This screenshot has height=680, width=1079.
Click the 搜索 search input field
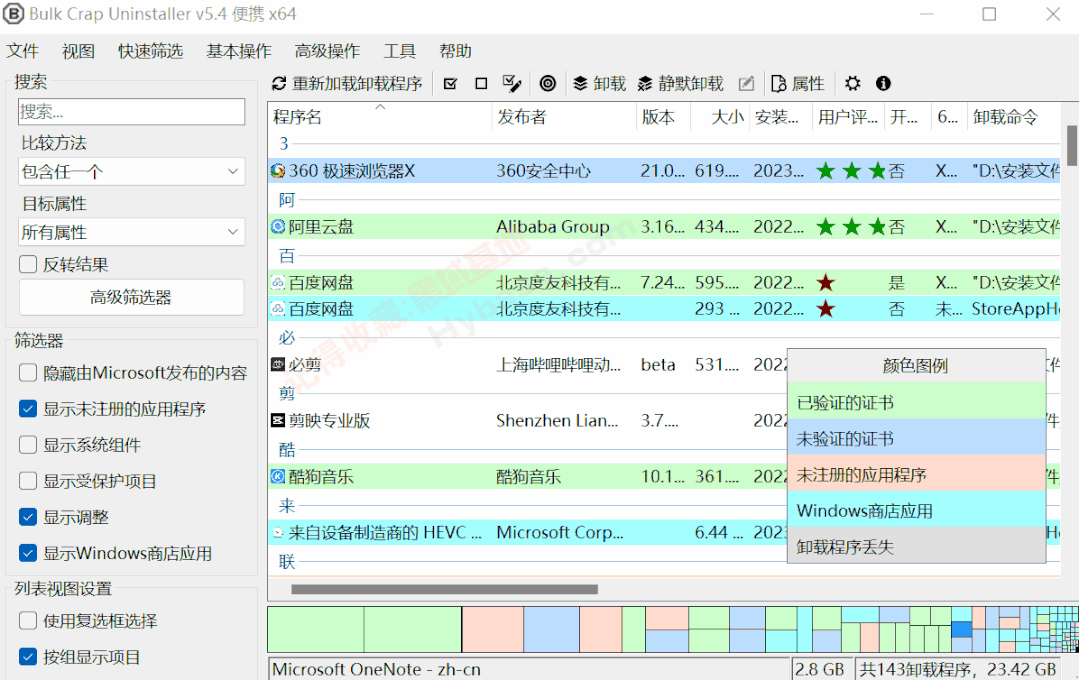tap(131, 111)
